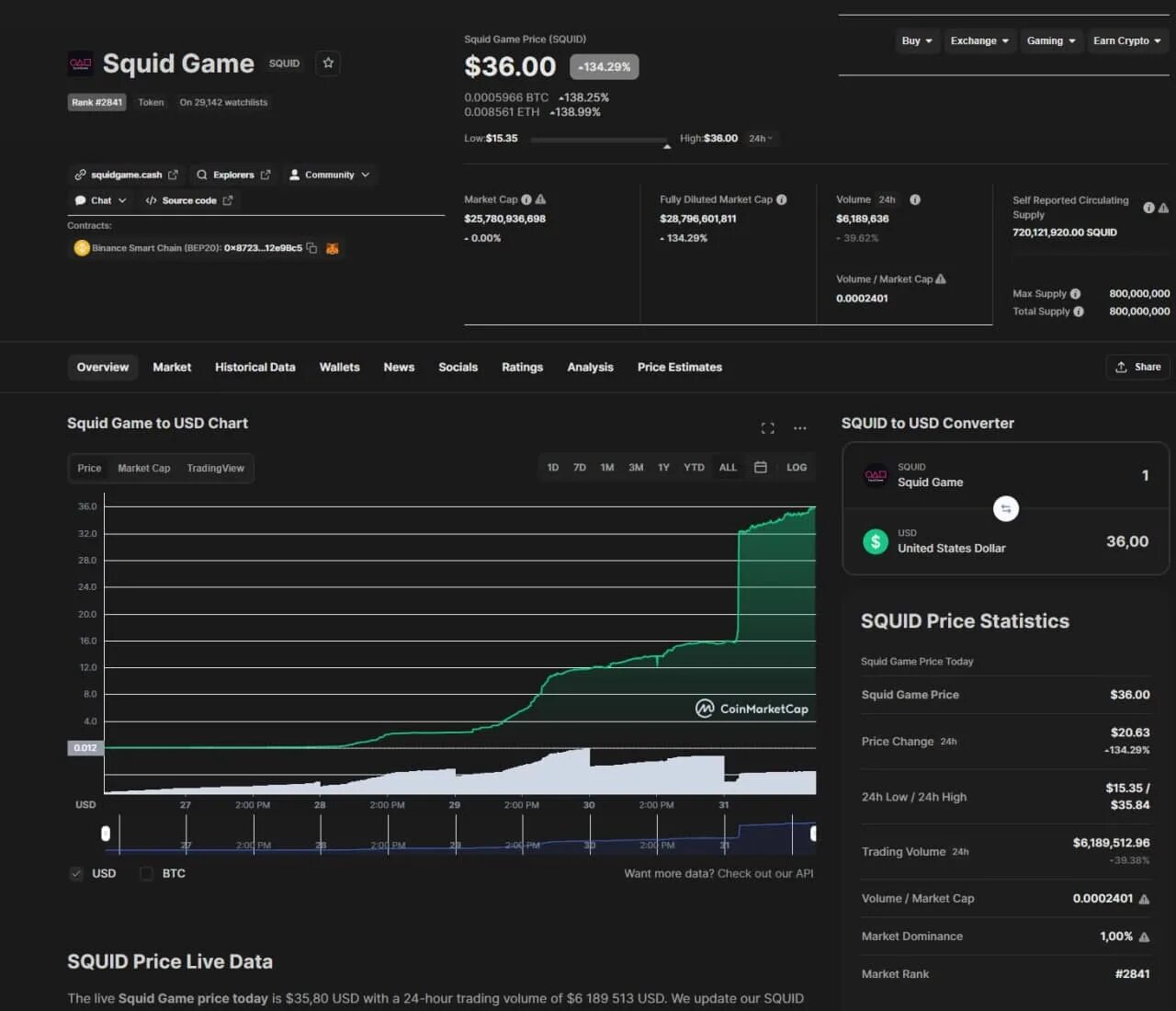Click Market Cap warning triangle
This screenshot has height=1011, width=1176.
coord(540,199)
